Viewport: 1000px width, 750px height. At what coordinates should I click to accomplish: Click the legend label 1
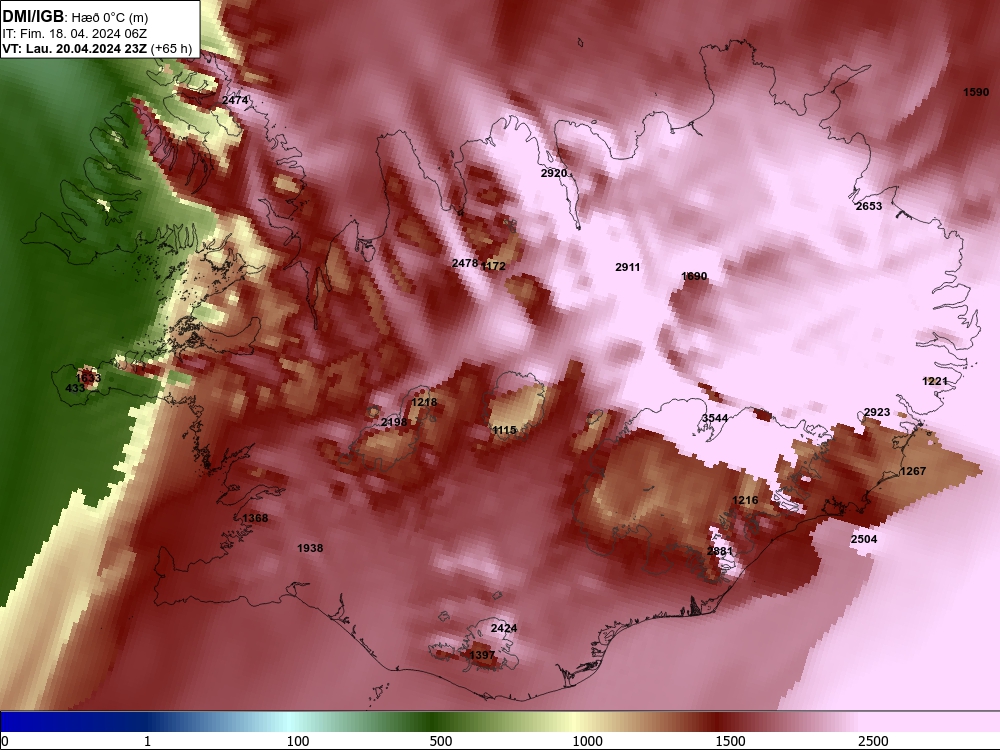[147, 741]
